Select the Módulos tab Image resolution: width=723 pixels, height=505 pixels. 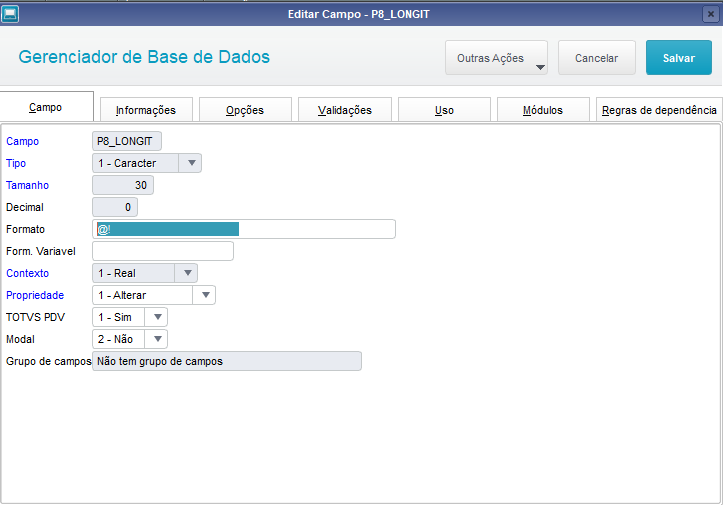pos(543,110)
